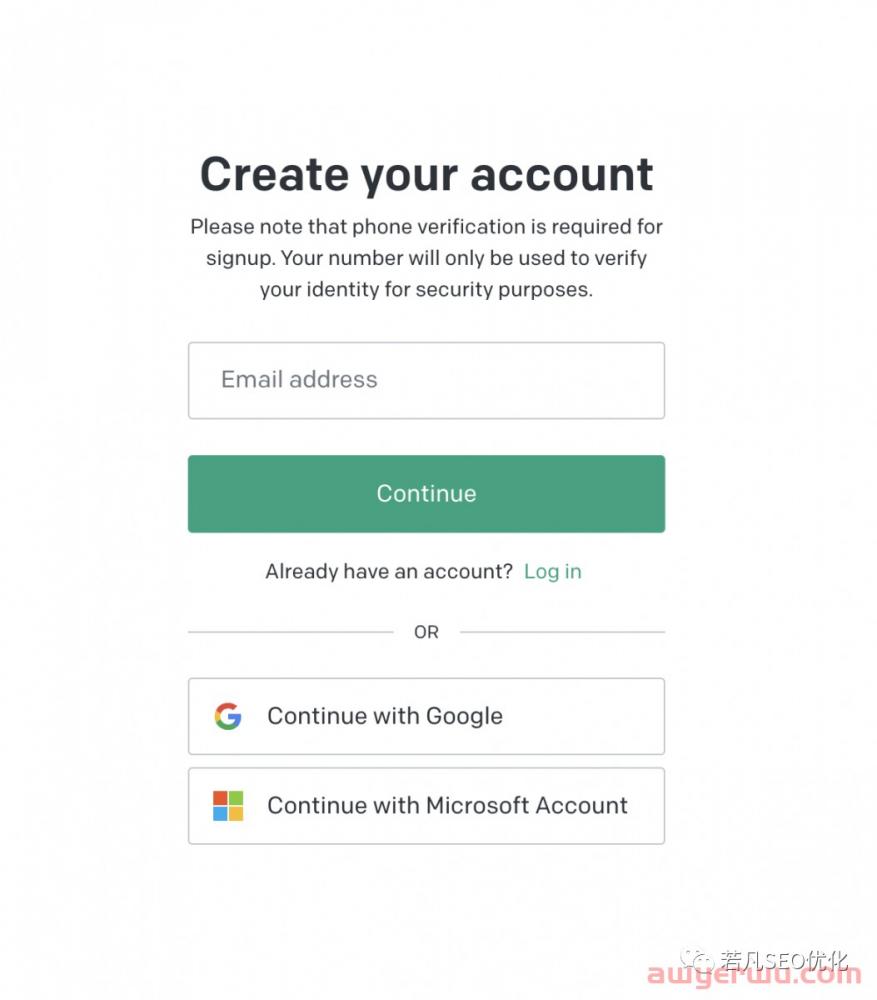Viewport: 877px width, 1000px height.
Task: Click the OR divider label
Action: (x=426, y=632)
